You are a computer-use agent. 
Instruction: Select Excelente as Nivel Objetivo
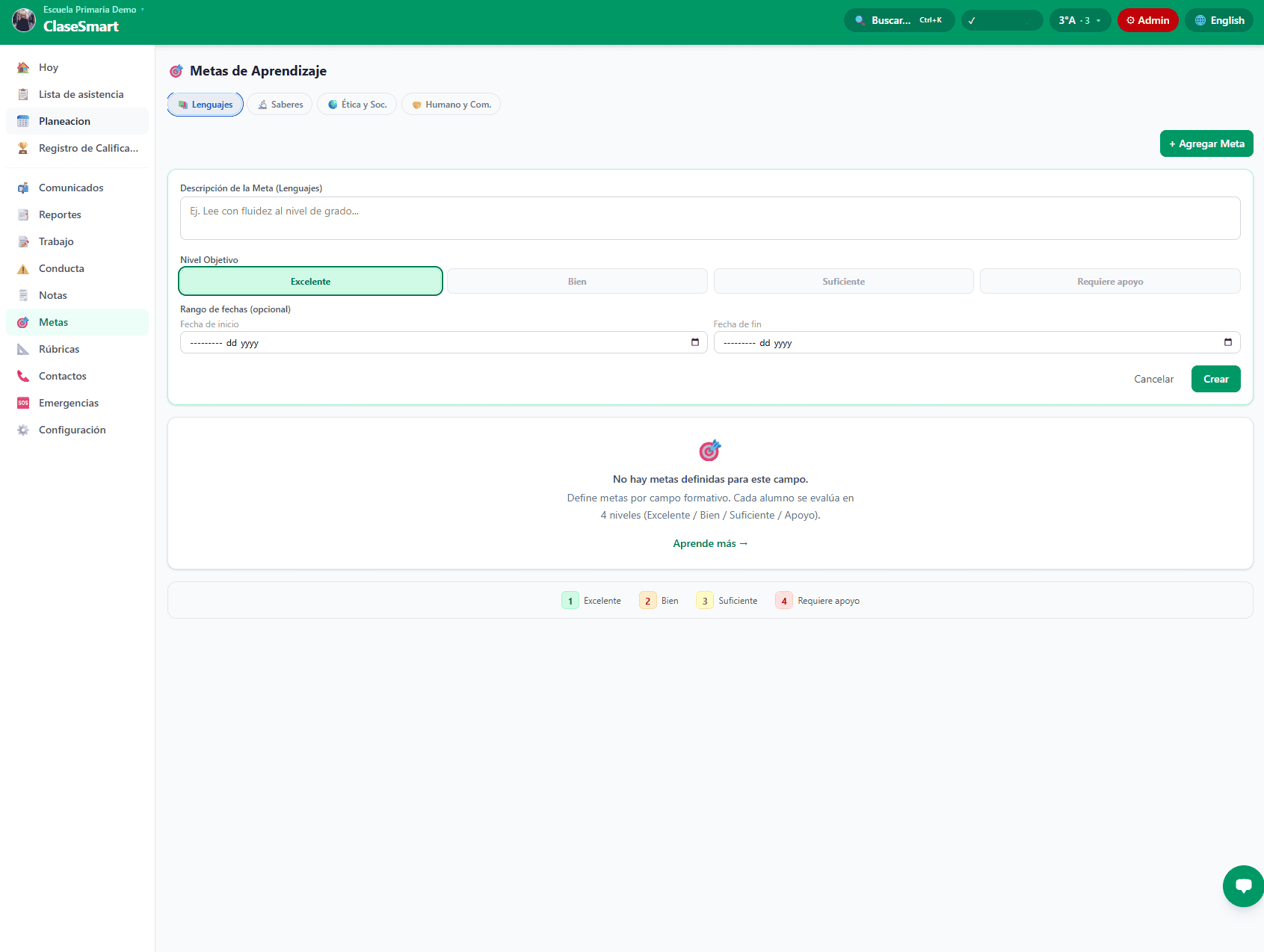click(310, 281)
